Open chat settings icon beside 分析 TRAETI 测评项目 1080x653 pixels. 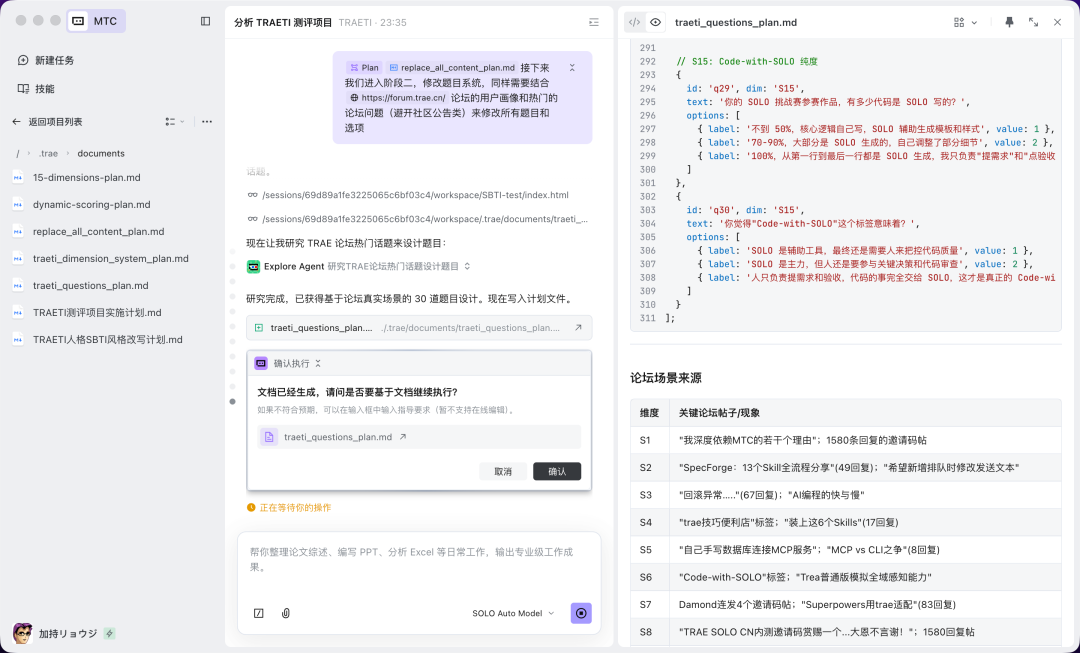[x=593, y=21]
